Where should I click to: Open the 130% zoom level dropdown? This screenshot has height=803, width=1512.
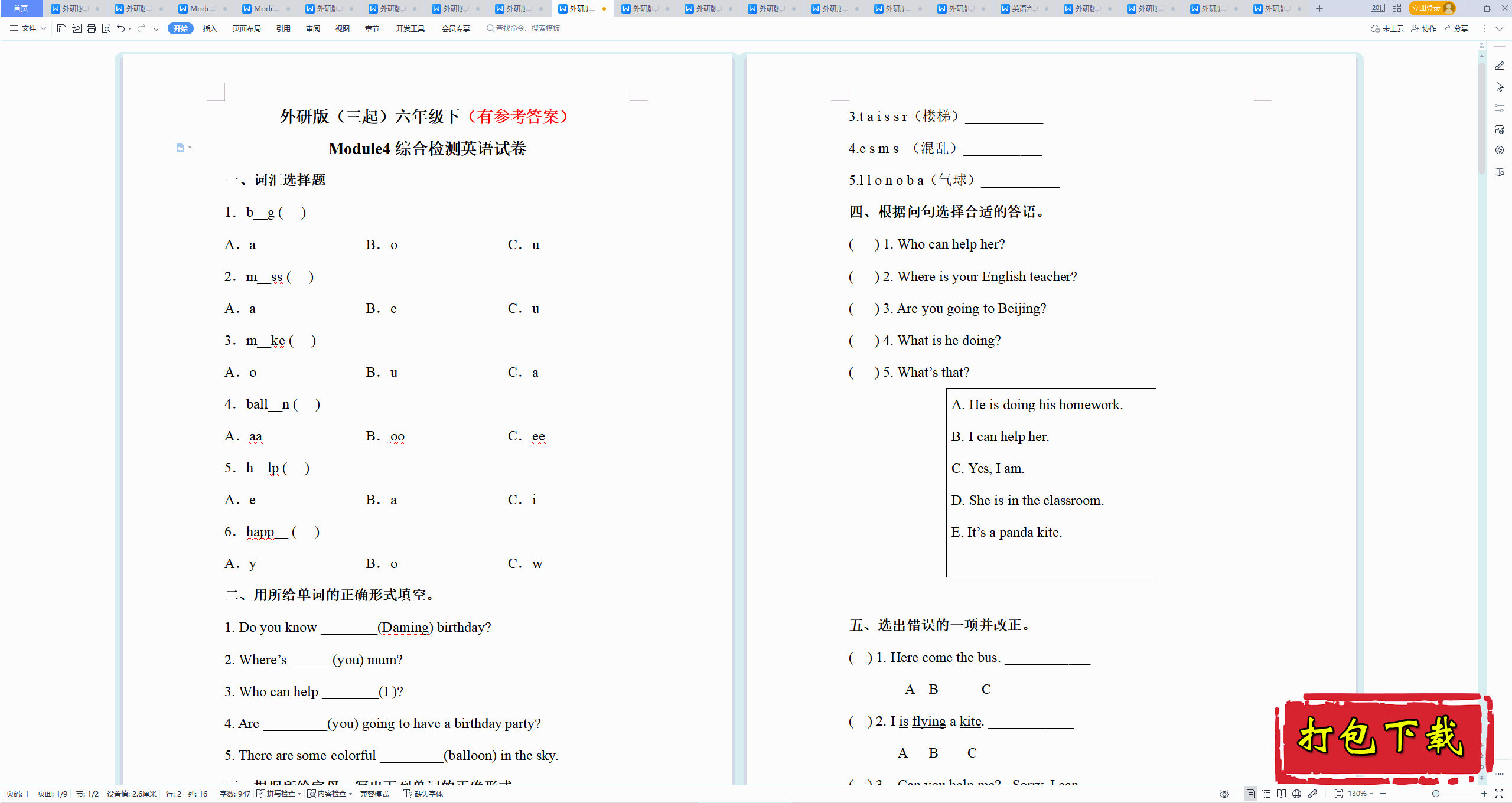(1360, 794)
